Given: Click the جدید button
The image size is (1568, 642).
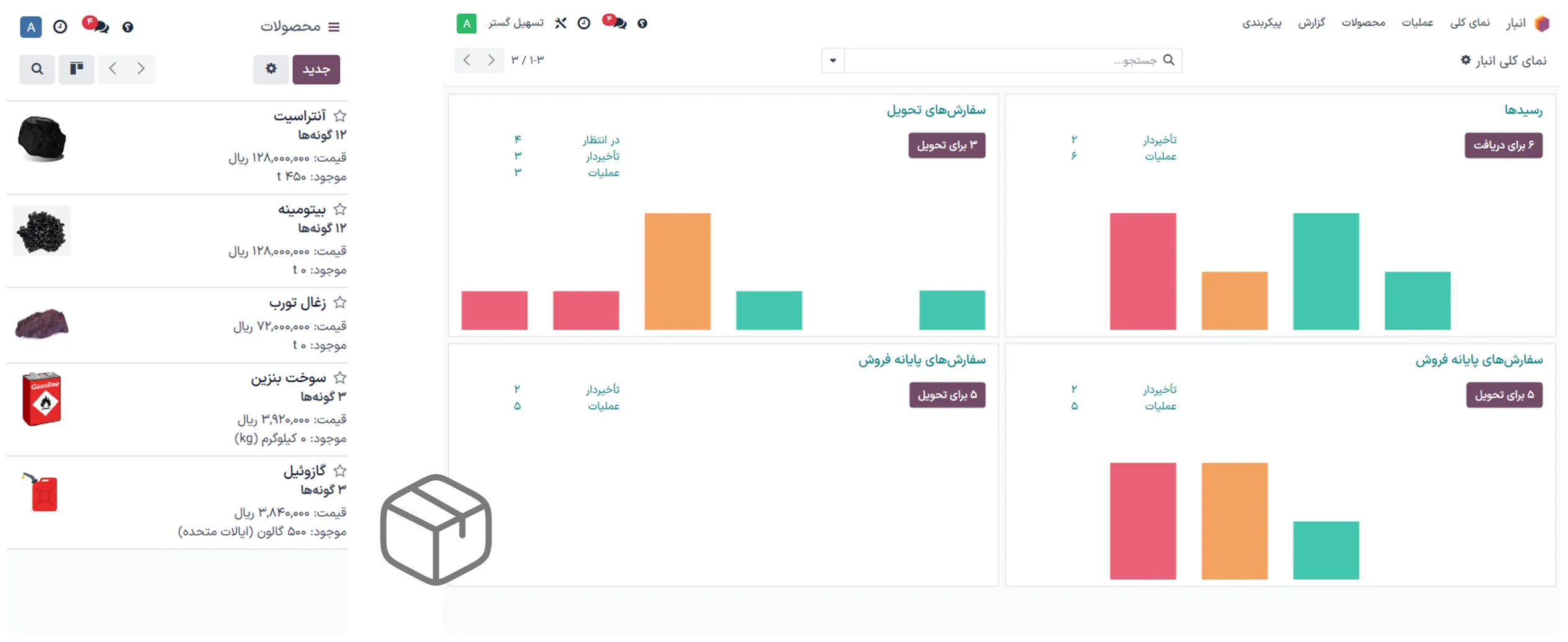Looking at the screenshot, I should 316,69.
